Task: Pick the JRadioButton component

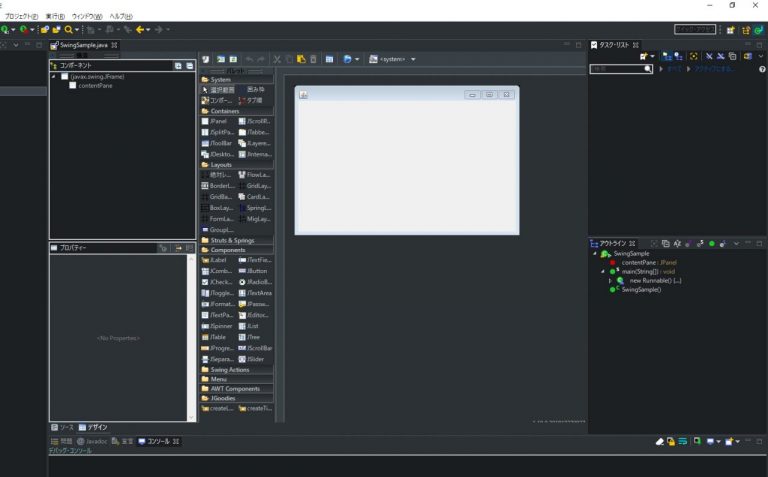Action: [x=255, y=282]
